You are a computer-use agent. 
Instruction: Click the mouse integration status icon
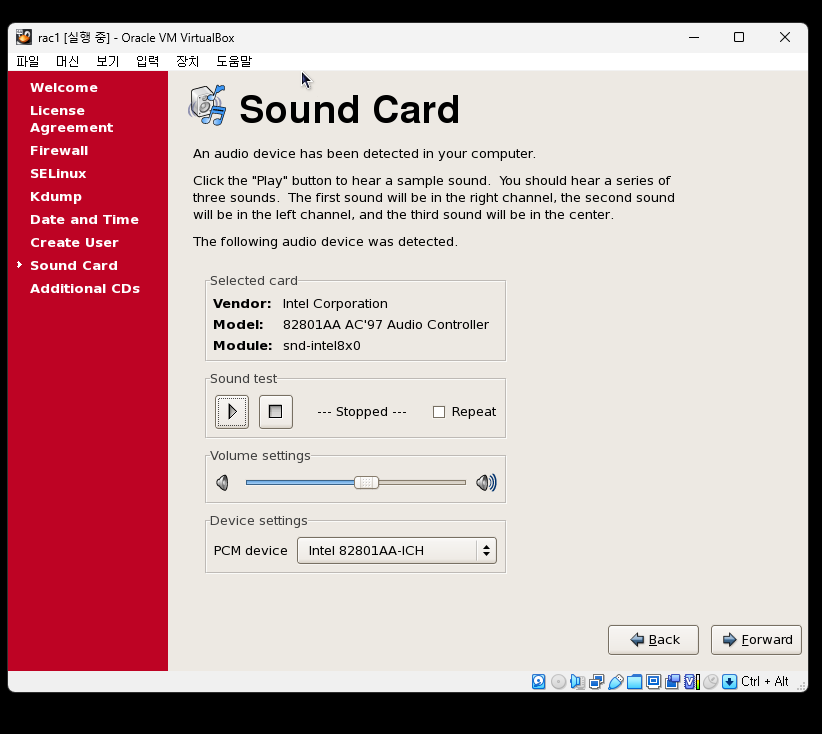click(x=711, y=682)
